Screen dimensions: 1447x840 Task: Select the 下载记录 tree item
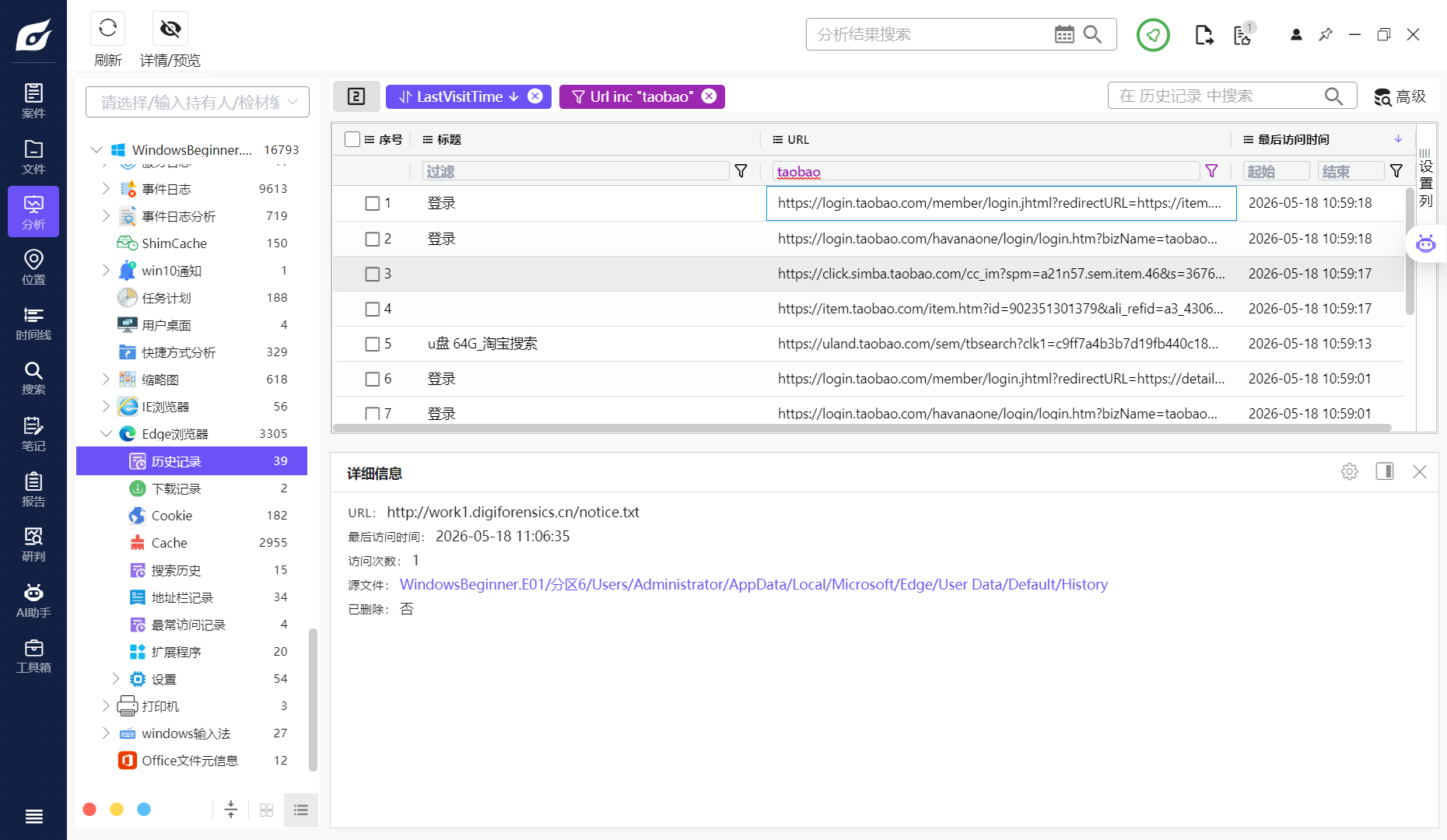191,488
